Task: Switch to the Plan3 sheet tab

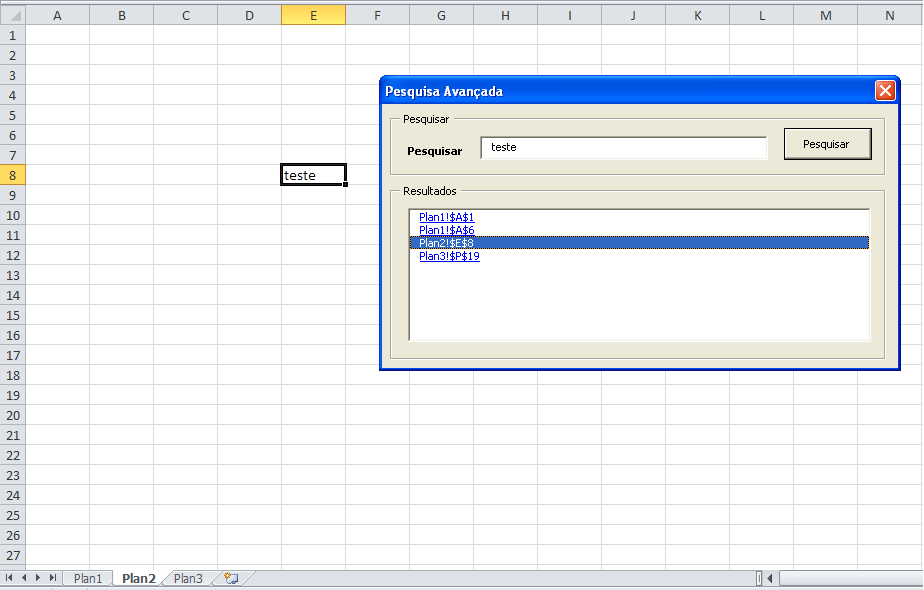Action: [x=188, y=578]
